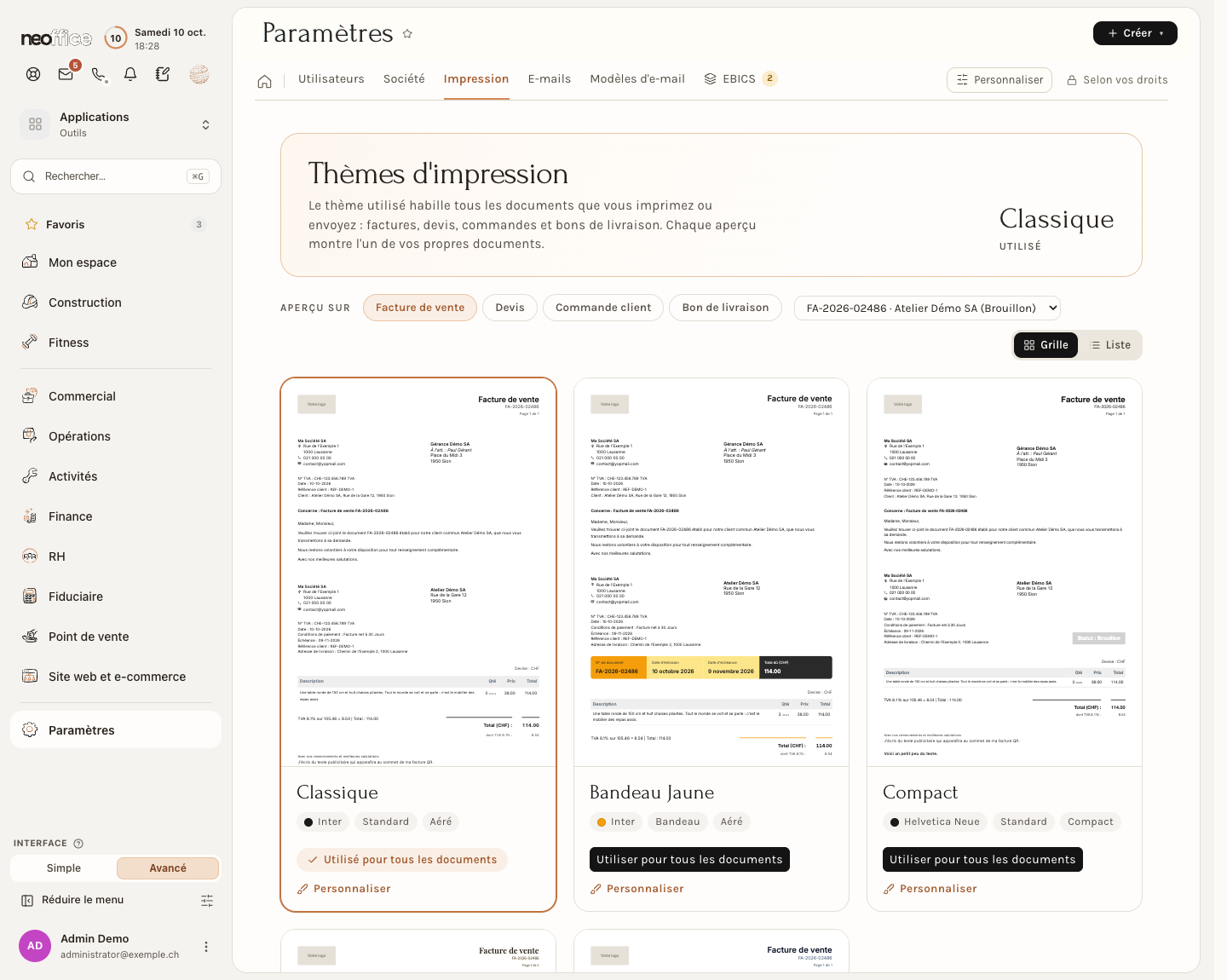Click the Compact theme black font swatch
The height and width of the screenshot is (980, 1227).
pyautogui.click(x=895, y=822)
